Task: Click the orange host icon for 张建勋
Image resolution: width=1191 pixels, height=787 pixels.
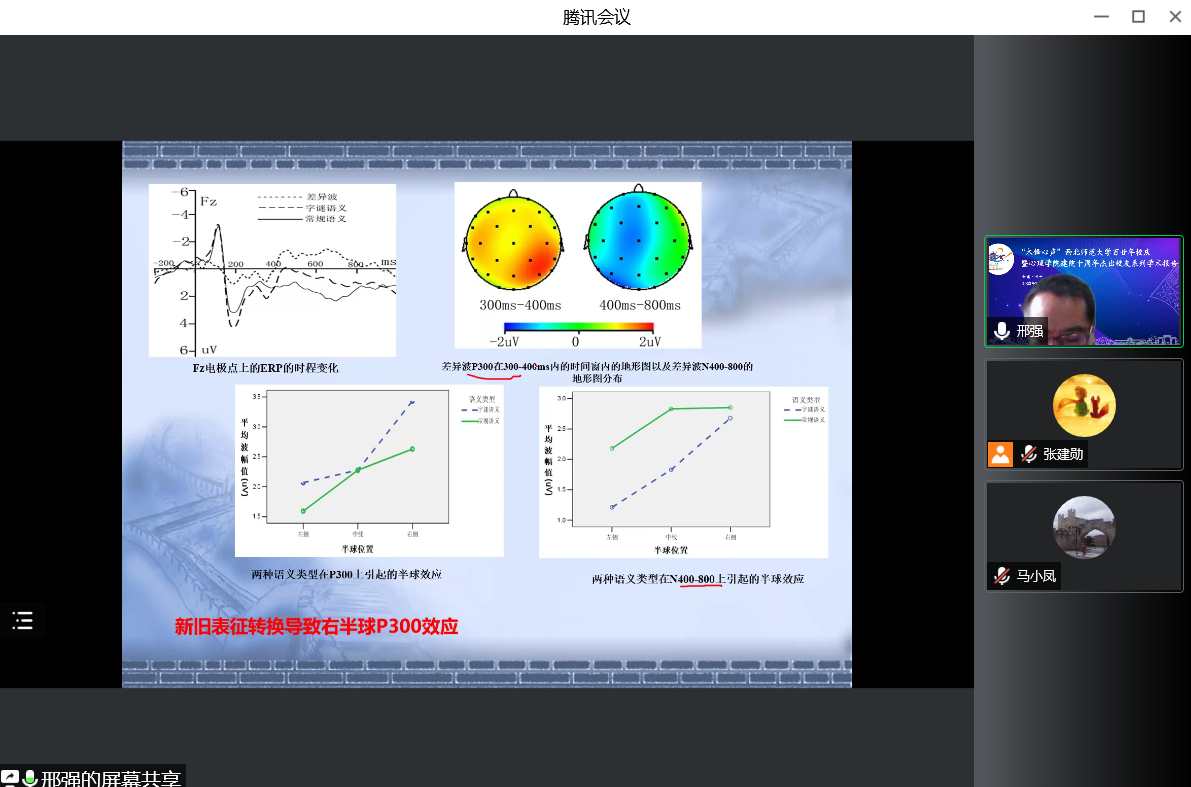Action: 1000,454
